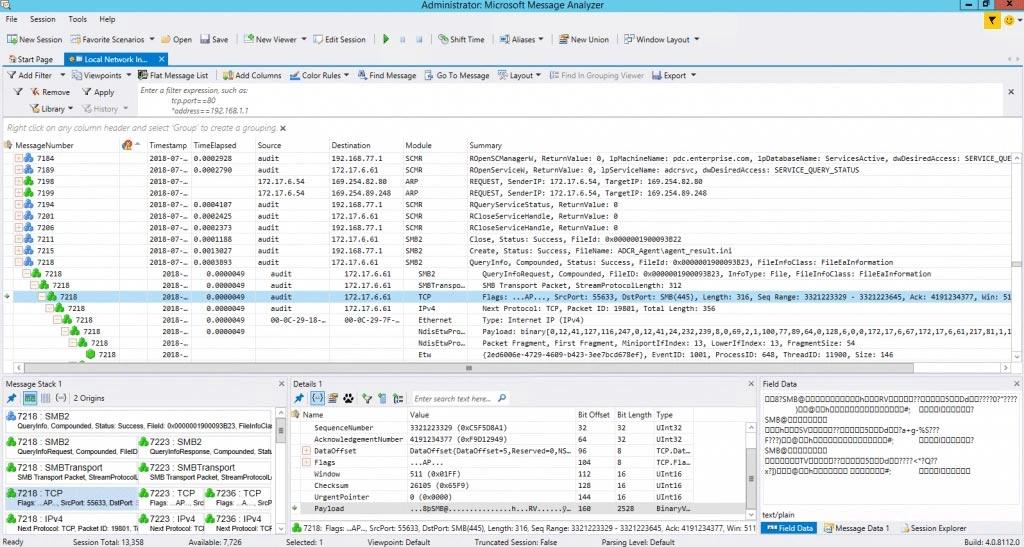
Task: Open the Add Filter dropdown arrow
Action: (x=63, y=76)
